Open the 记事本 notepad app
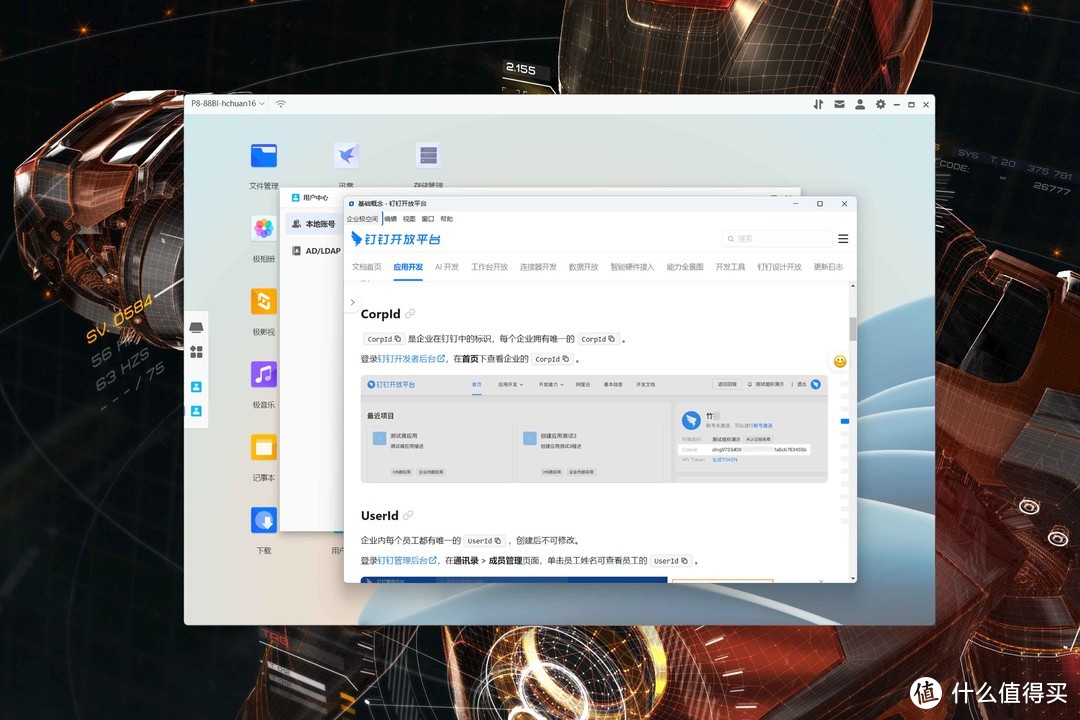This screenshot has height=720, width=1080. pyautogui.click(x=264, y=447)
